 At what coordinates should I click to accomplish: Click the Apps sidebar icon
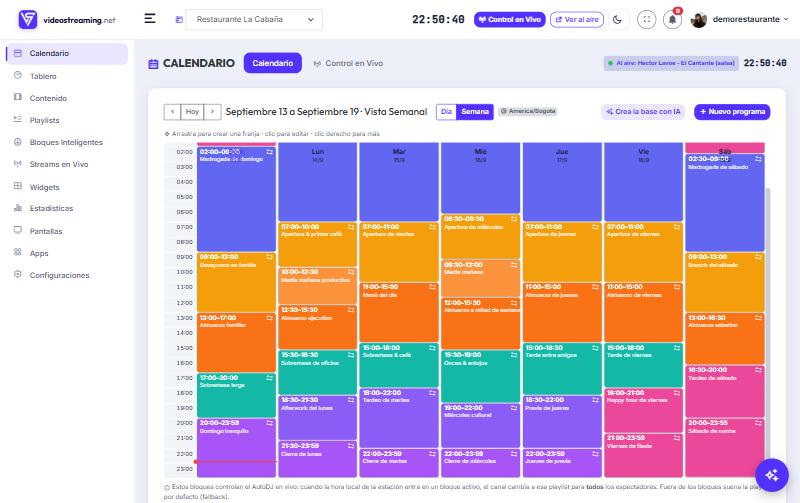[18, 252]
